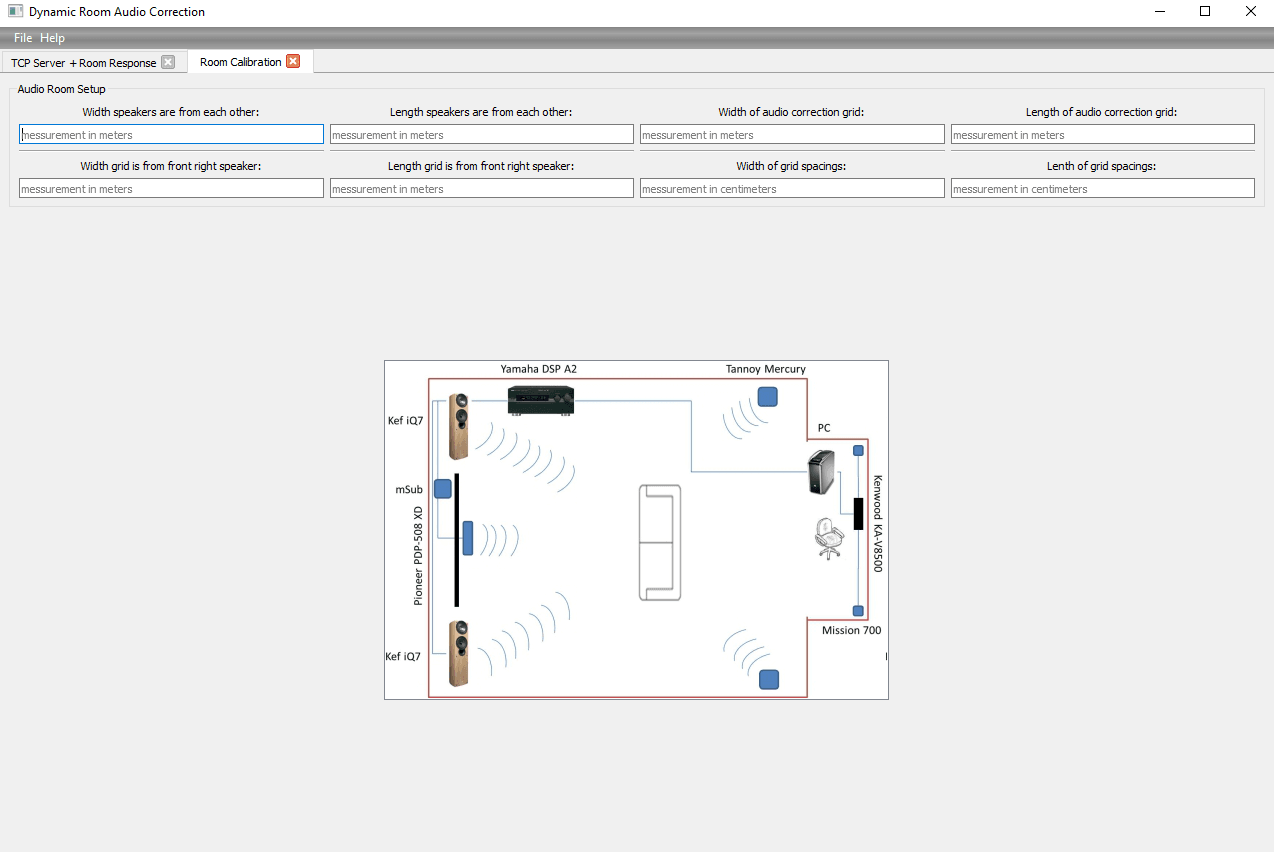
Task: Click the 'Tannoy Mercury' label
Action: 766,369
